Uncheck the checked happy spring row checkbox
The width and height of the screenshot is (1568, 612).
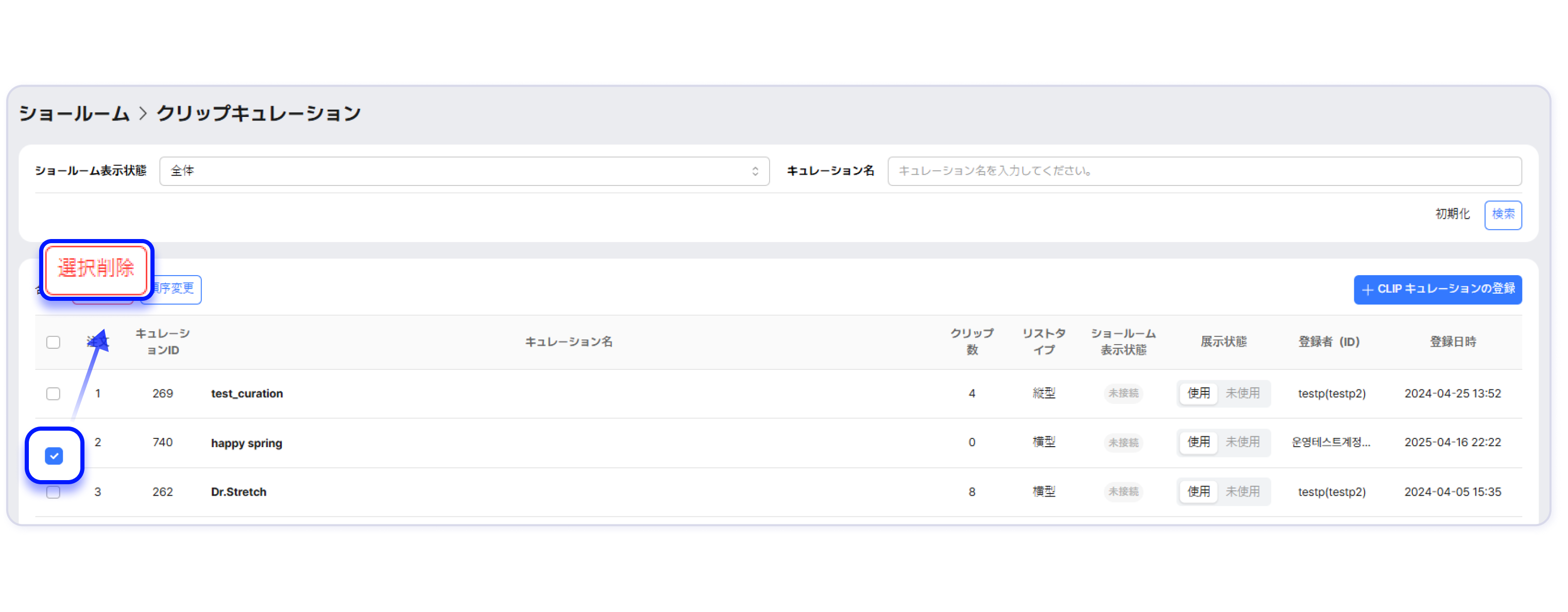(x=54, y=455)
